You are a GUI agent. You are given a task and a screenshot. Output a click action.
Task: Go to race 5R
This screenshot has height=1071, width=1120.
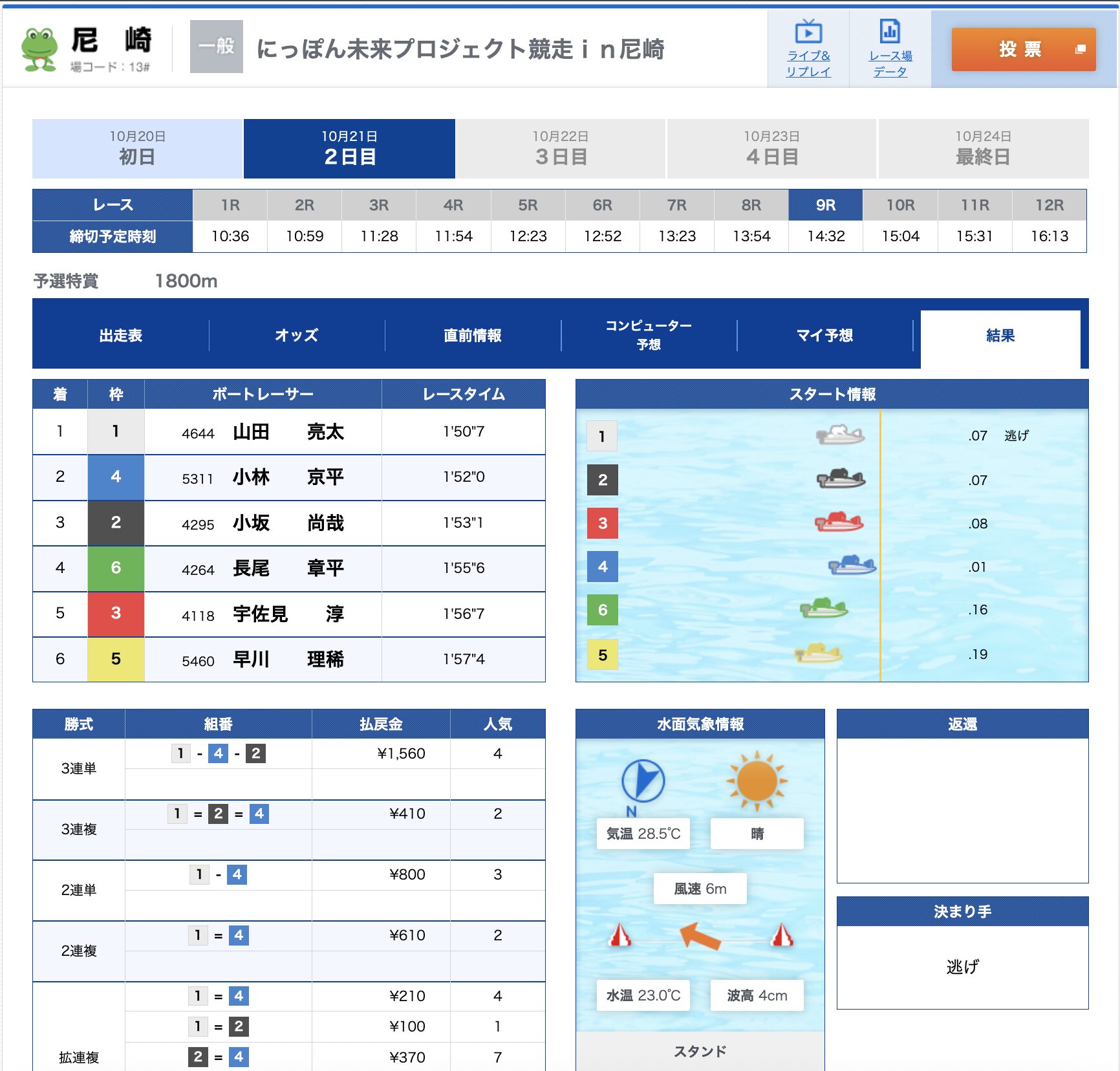pyautogui.click(x=528, y=206)
